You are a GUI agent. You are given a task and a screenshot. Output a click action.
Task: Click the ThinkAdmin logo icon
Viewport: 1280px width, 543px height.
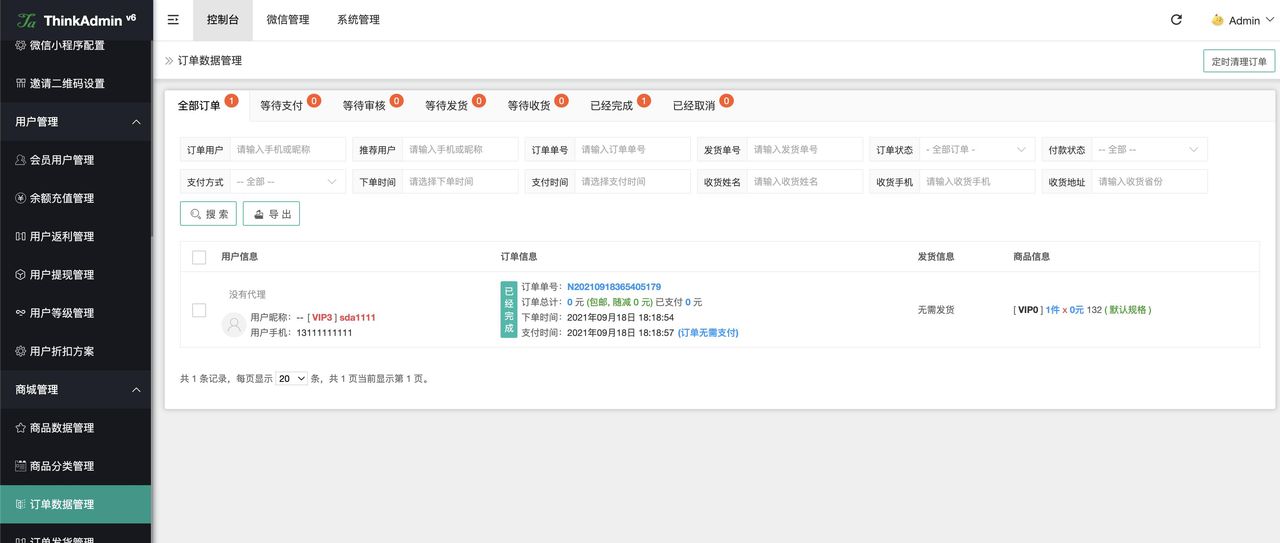[x=27, y=20]
